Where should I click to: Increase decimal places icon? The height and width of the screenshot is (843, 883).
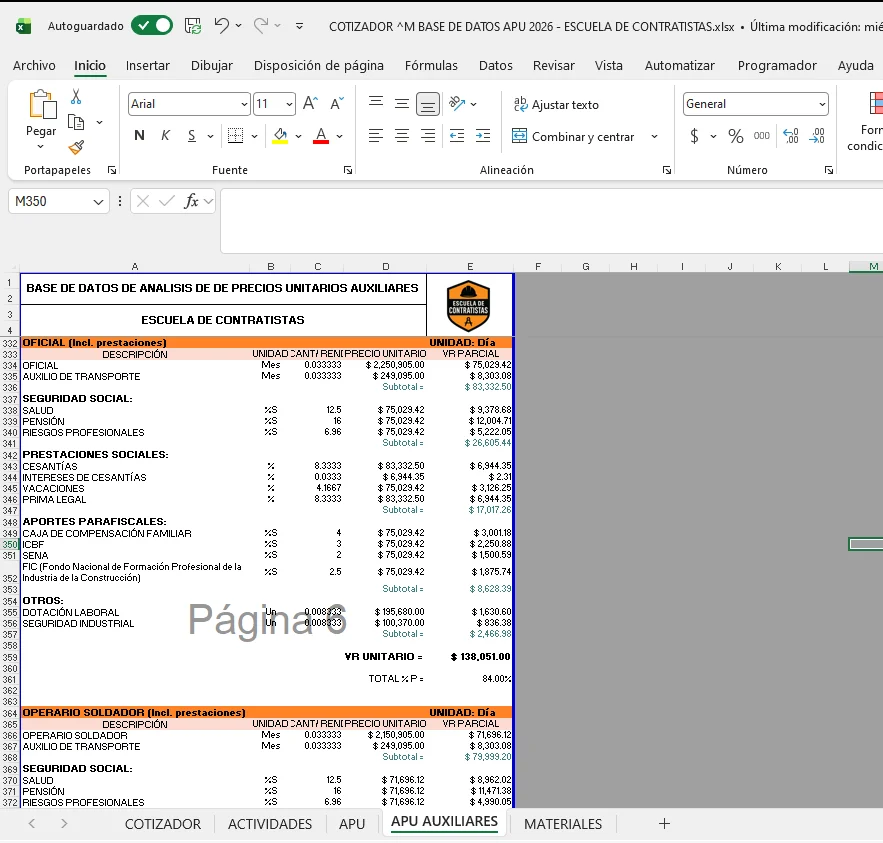click(791, 136)
